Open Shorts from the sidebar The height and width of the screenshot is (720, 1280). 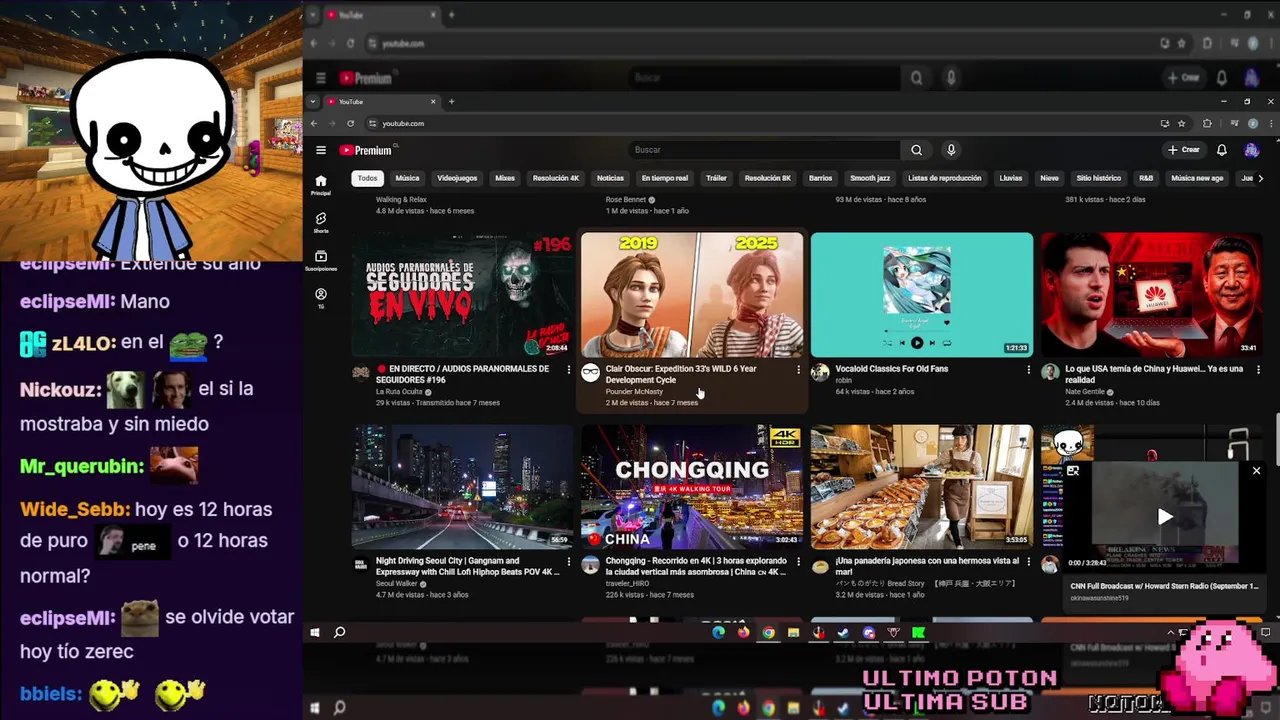click(321, 222)
